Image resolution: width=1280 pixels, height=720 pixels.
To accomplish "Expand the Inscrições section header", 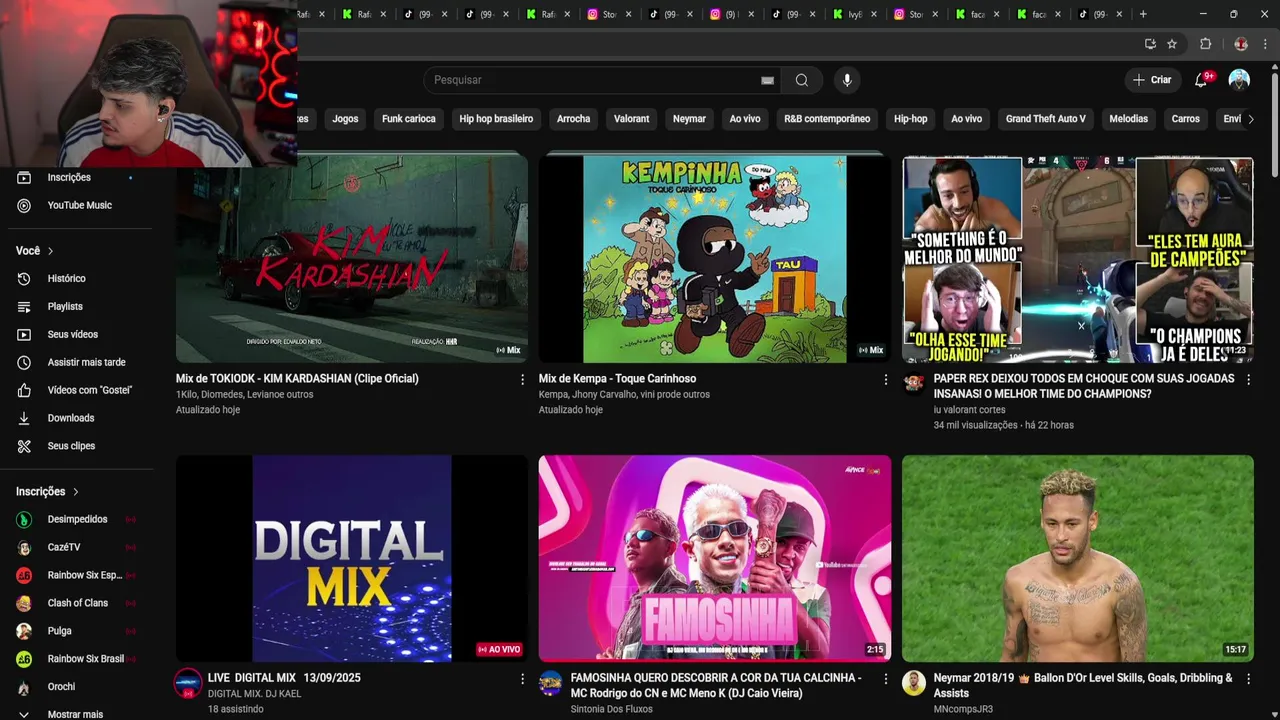I will coord(47,492).
